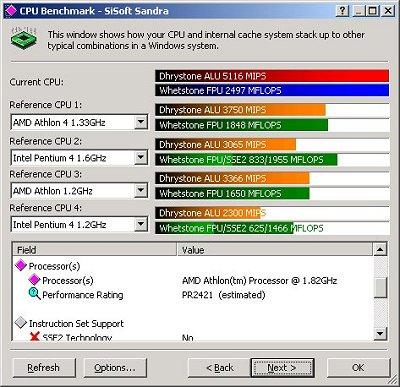
Task: Click the SSE2 Technology 'No' value
Action: (188, 337)
